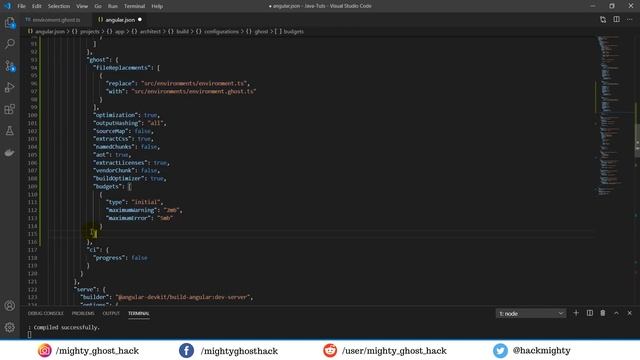
Task: Open the Selection menu
Action: pos(59,6)
